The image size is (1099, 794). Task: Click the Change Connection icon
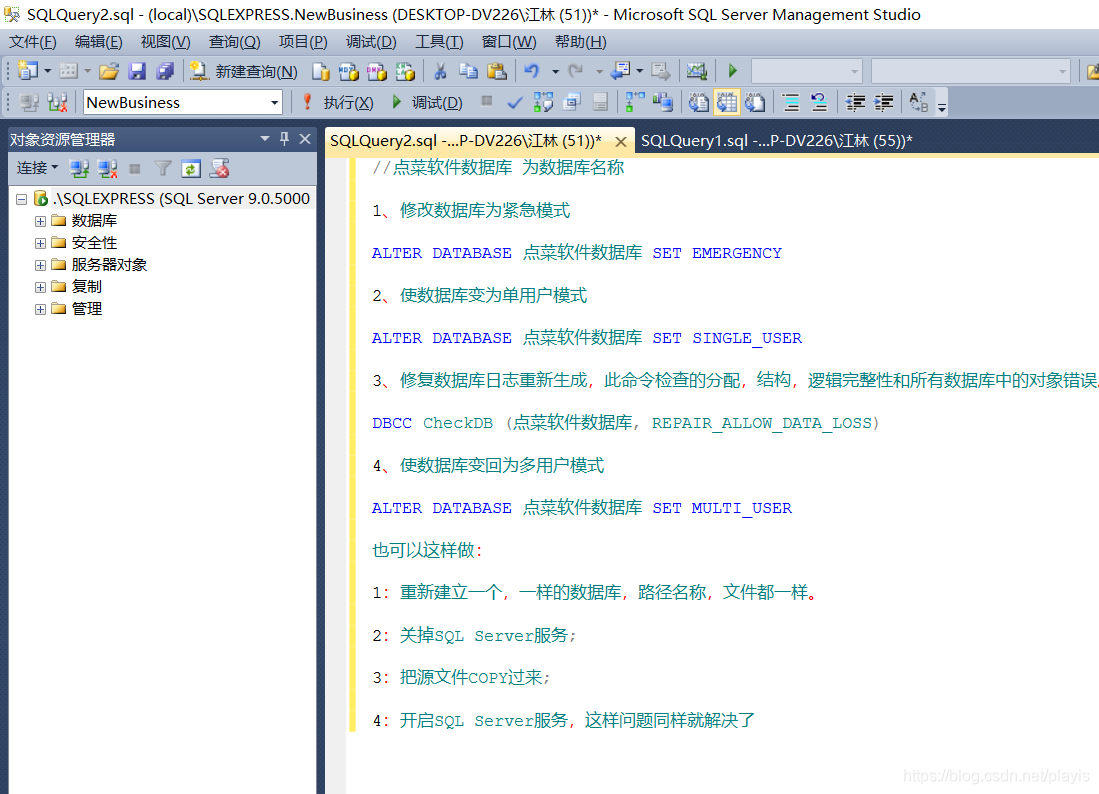pyautogui.click(x=57, y=102)
